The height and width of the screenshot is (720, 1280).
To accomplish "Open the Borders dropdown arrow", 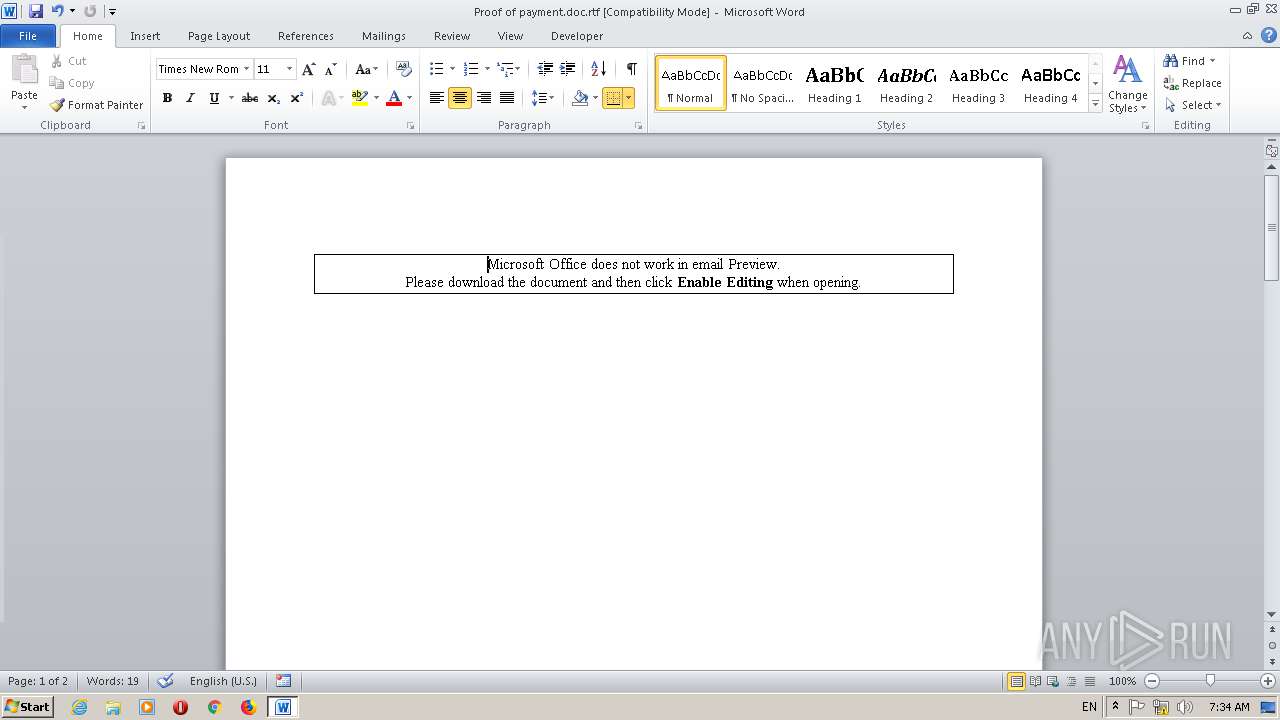I will click(628, 98).
